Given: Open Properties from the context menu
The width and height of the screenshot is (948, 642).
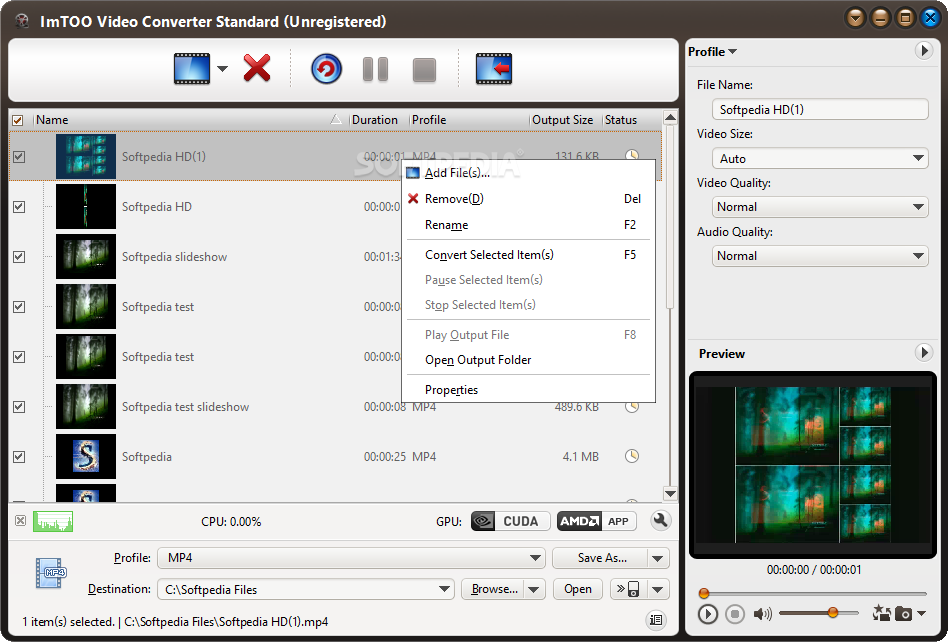Looking at the screenshot, I should pos(528,390).
